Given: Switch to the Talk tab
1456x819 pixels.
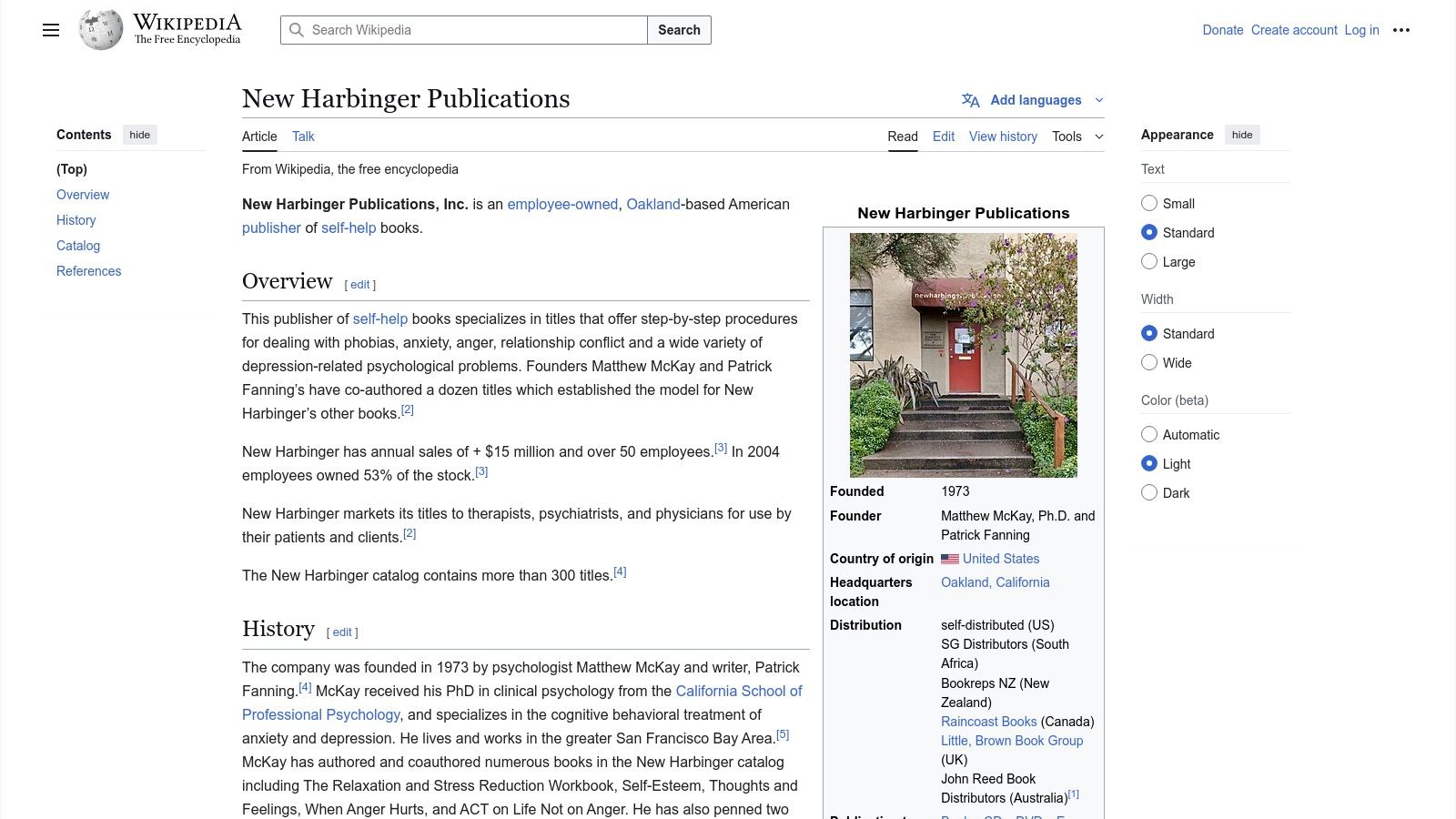Looking at the screenshot, I should (303, 136).
